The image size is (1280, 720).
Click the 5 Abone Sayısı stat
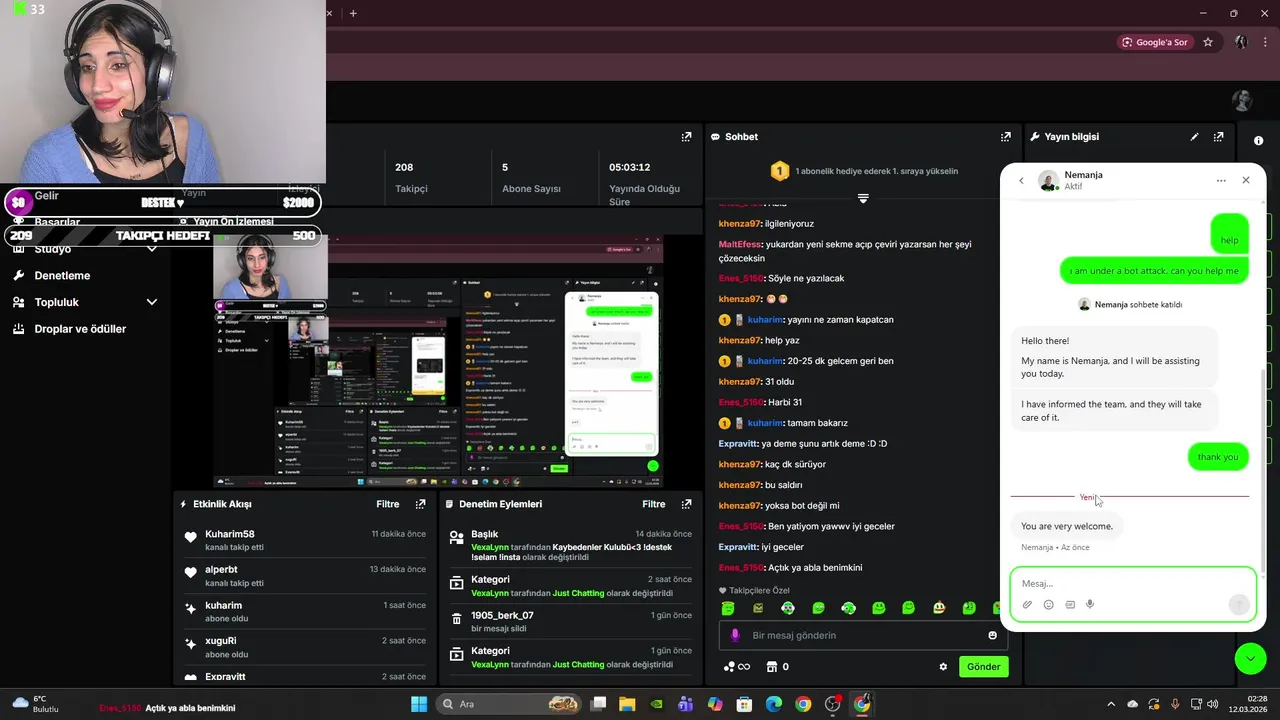(x=531, y=177)
